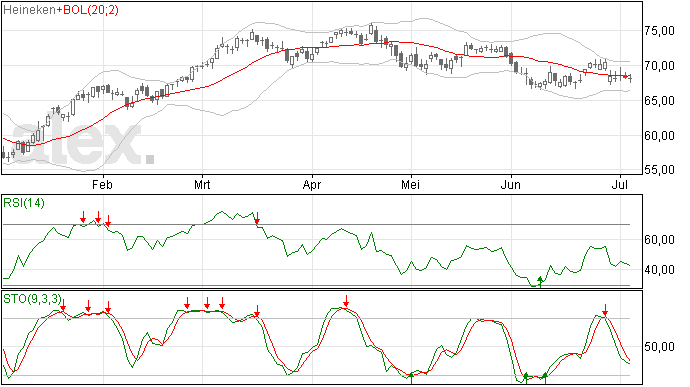Click the Mei month label

(410, 184)
